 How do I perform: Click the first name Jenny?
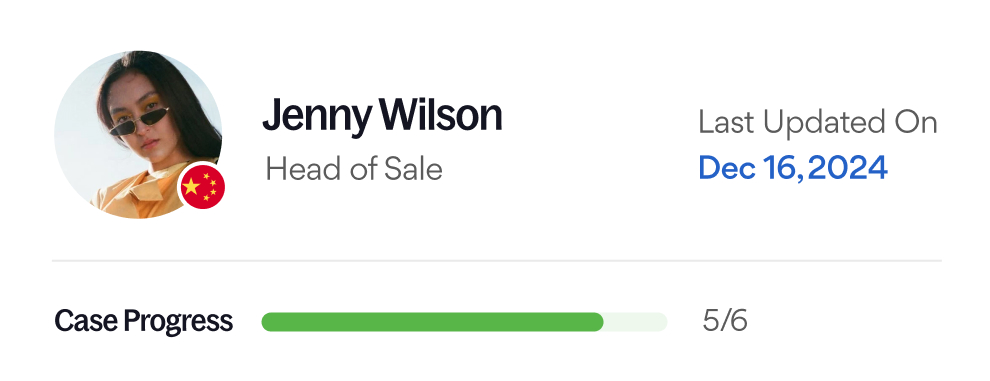point(317,118)
